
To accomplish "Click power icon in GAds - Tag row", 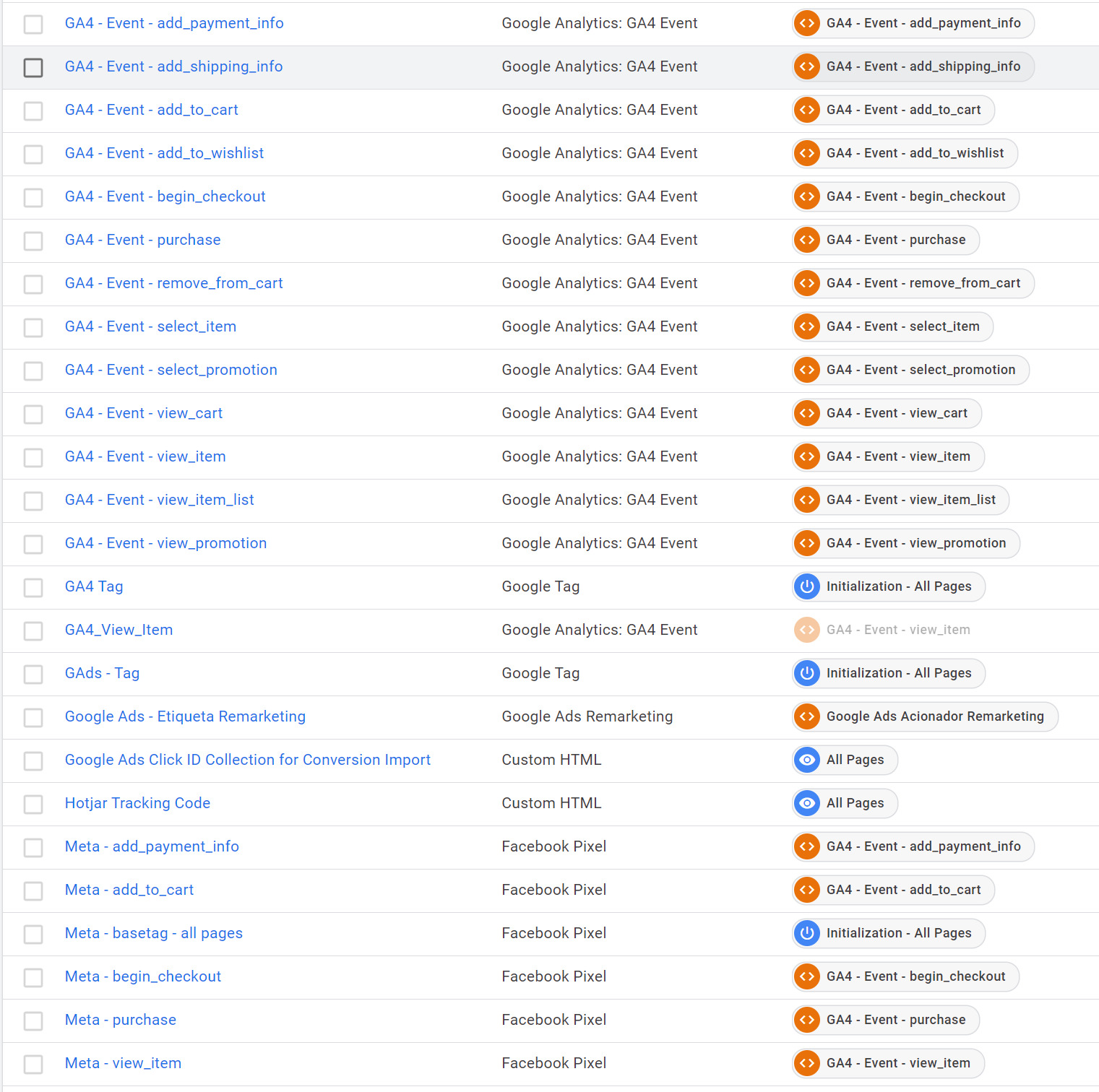I will click(x=807, y=673).
